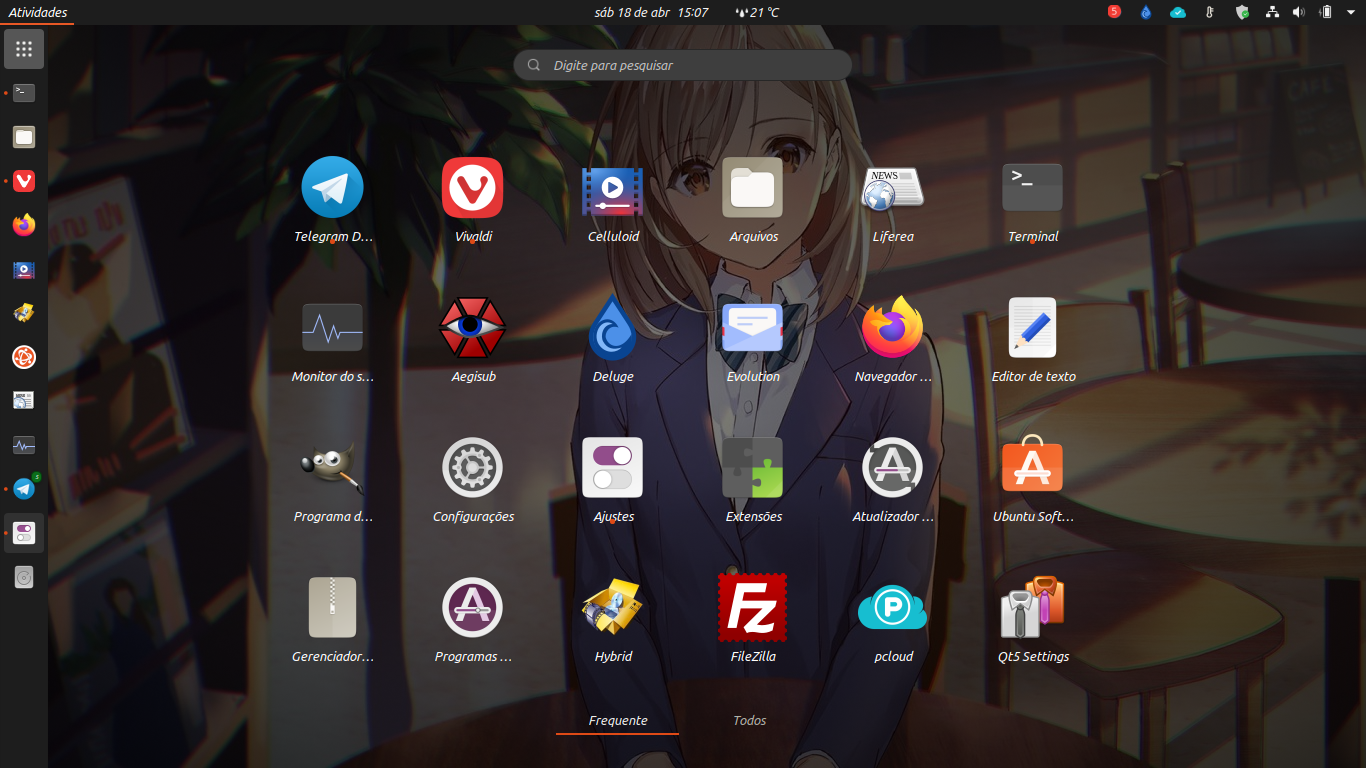Open Terminal from the app grid
Image resolution: width=1366 pixels, height=768 pixels.
click(1033, 188)
